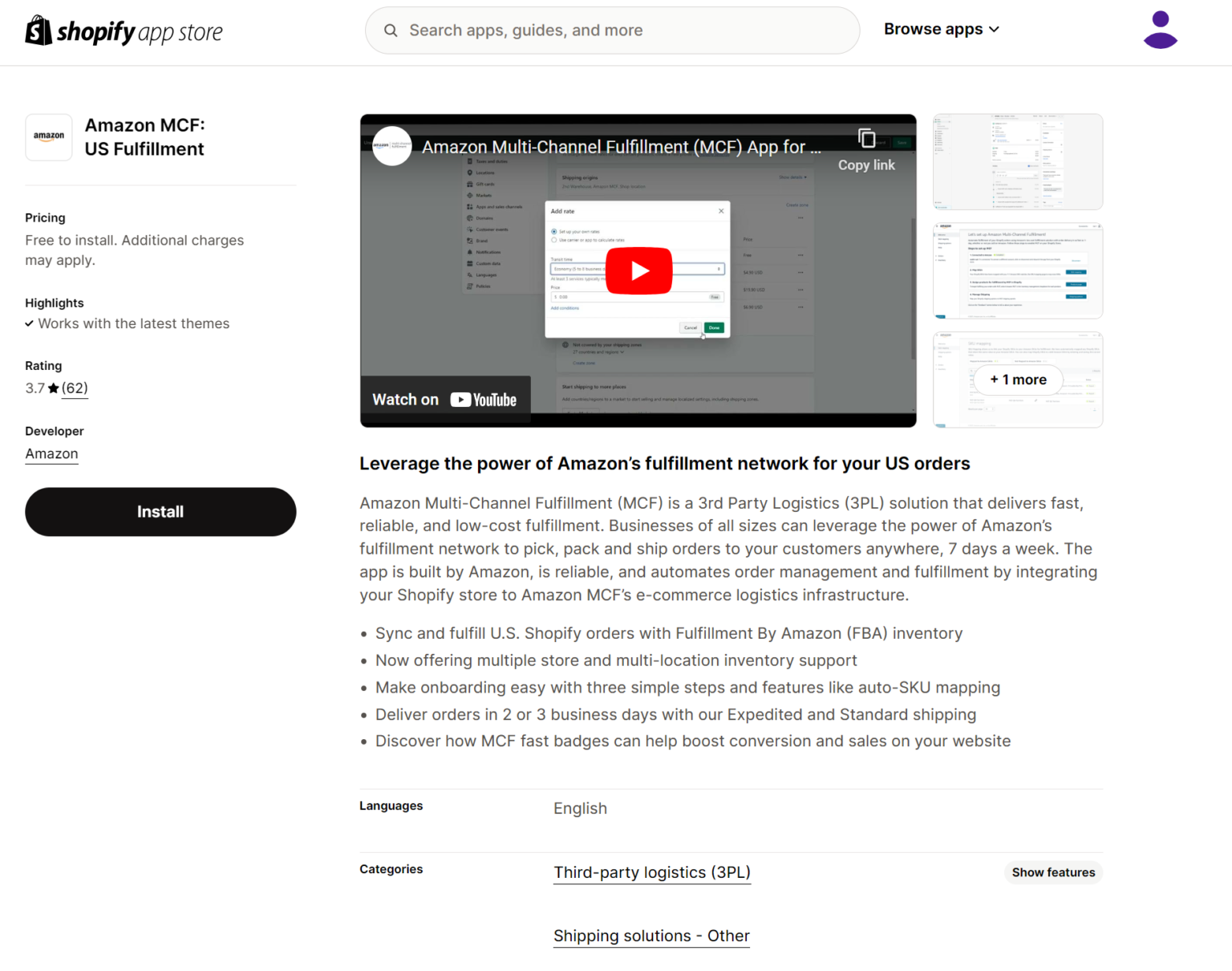Click Show features to expand categories

pyautogui.click(x=1053, y=872)
